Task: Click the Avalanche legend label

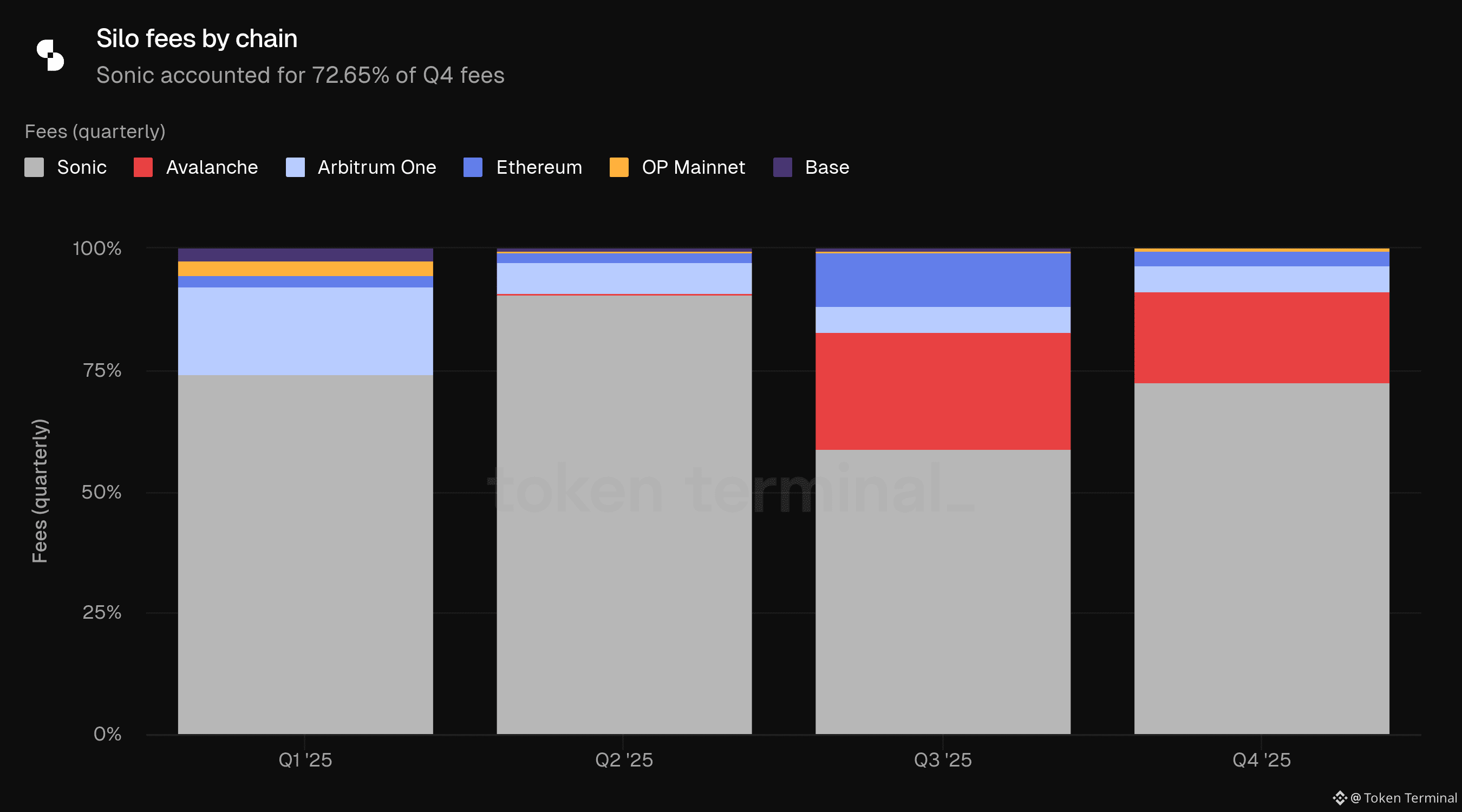Action: (212, 167)
